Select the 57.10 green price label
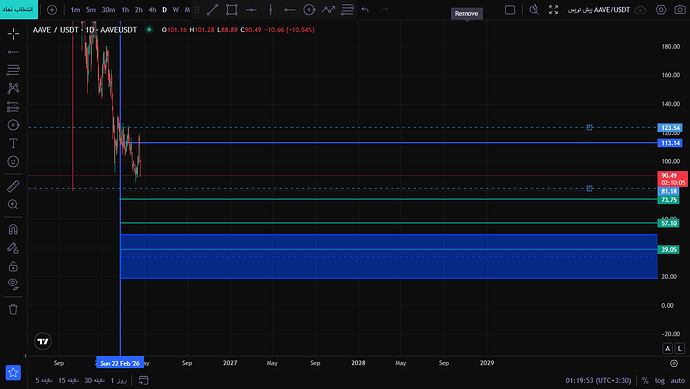Viewport: 690px width, 389px height. pos(668,224)
